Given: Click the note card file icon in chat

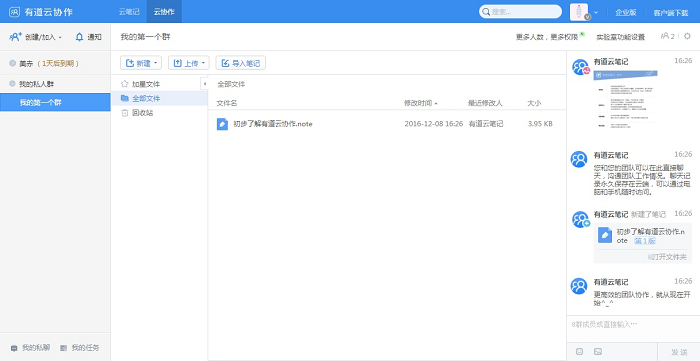Looking at the screenshot, I should (x=605, y=235).
